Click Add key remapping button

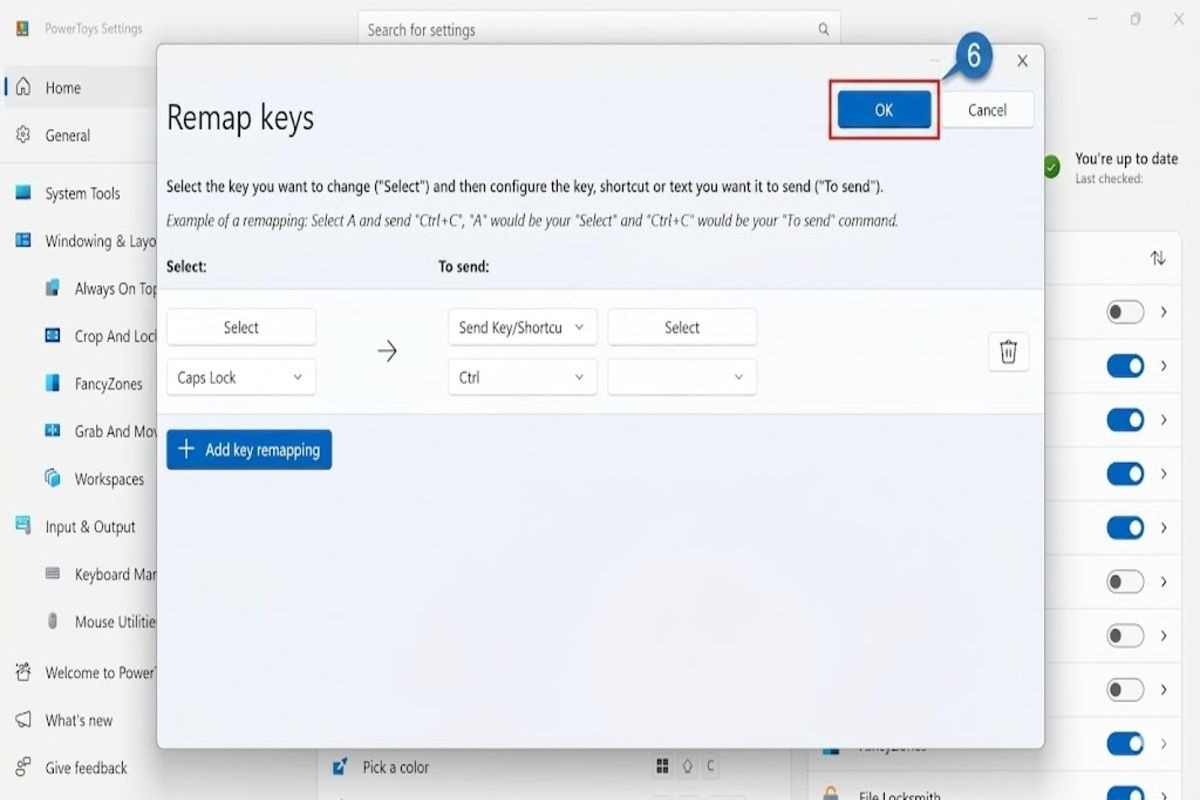249,450
